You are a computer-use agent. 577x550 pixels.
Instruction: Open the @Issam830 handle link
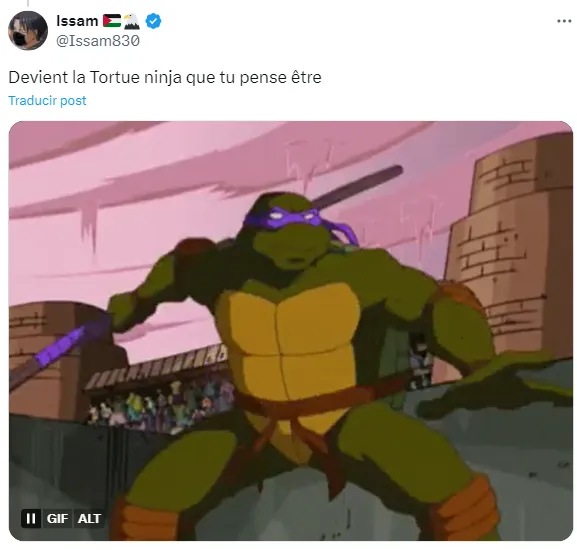tap(98, 41)
